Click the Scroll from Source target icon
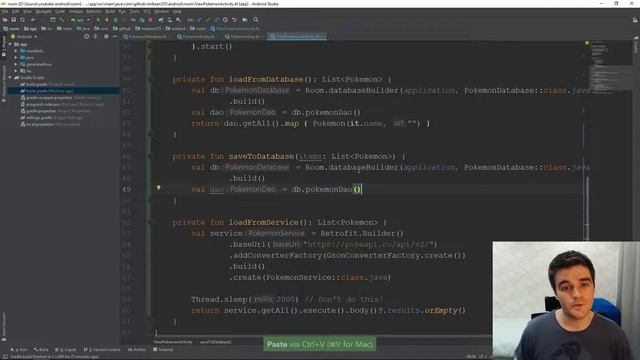The image size is (640, 360). coord(87,36)
